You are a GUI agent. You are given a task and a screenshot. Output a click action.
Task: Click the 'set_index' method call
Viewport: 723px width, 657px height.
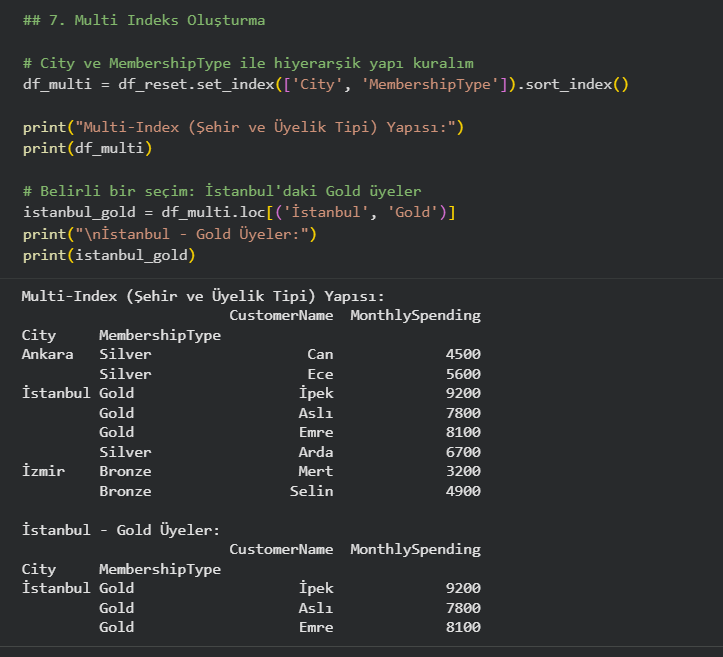point(236,84)
